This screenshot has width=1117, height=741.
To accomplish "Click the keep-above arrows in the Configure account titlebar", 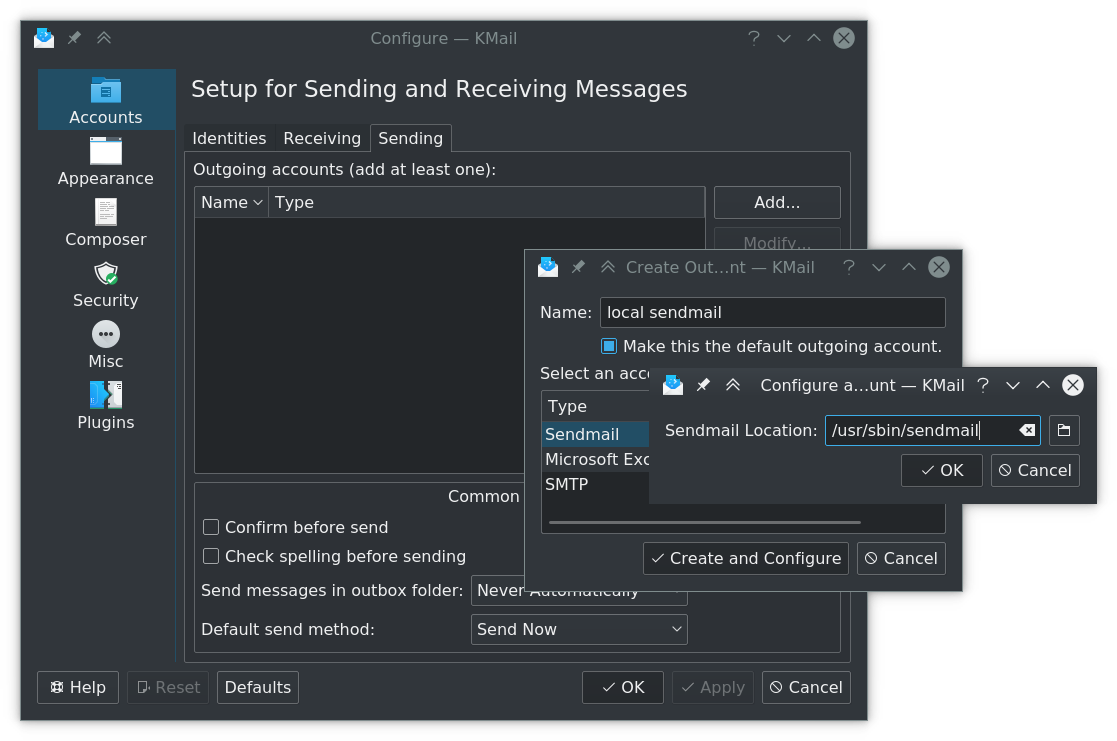I will coord(733,385).
